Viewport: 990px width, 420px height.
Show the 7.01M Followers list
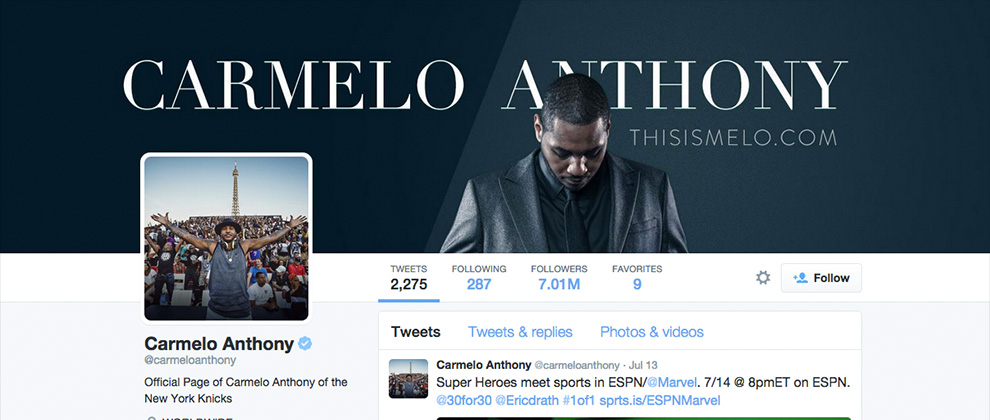[x=559, y=278]
